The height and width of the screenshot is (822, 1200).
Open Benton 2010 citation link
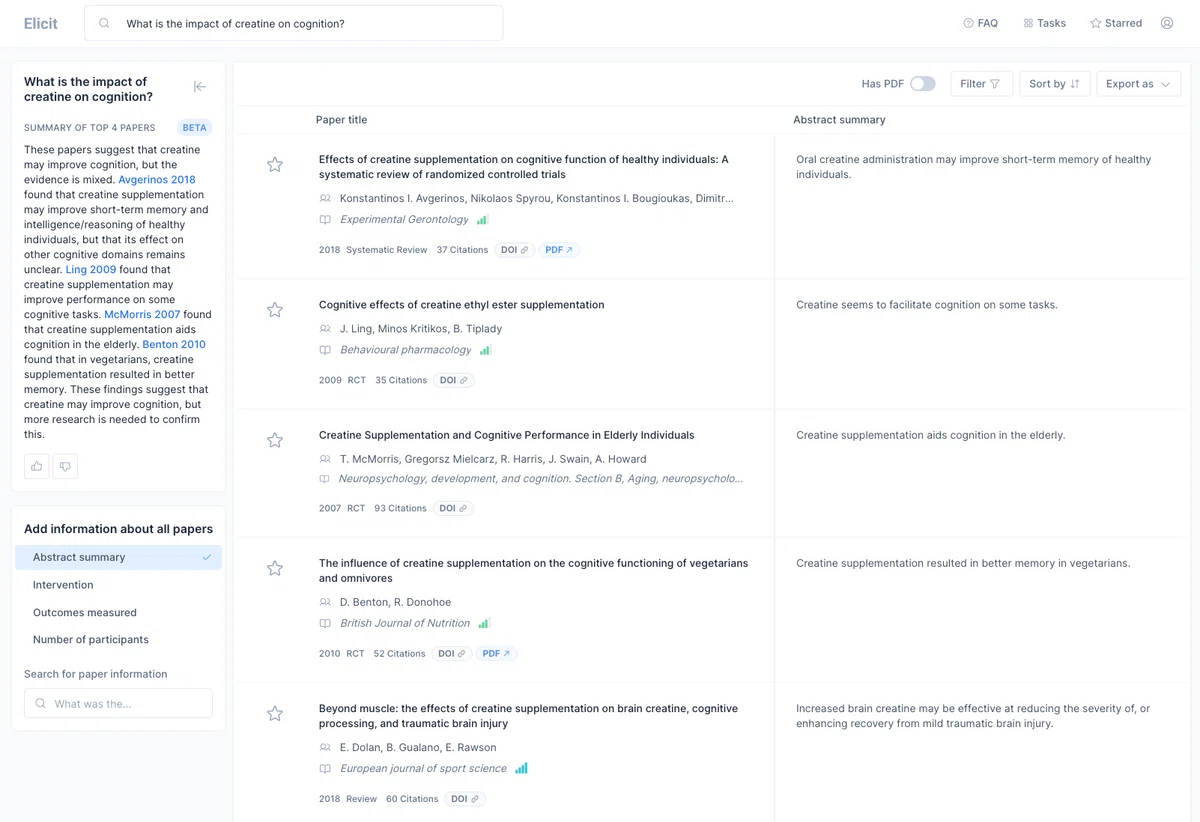coord(174,344)
